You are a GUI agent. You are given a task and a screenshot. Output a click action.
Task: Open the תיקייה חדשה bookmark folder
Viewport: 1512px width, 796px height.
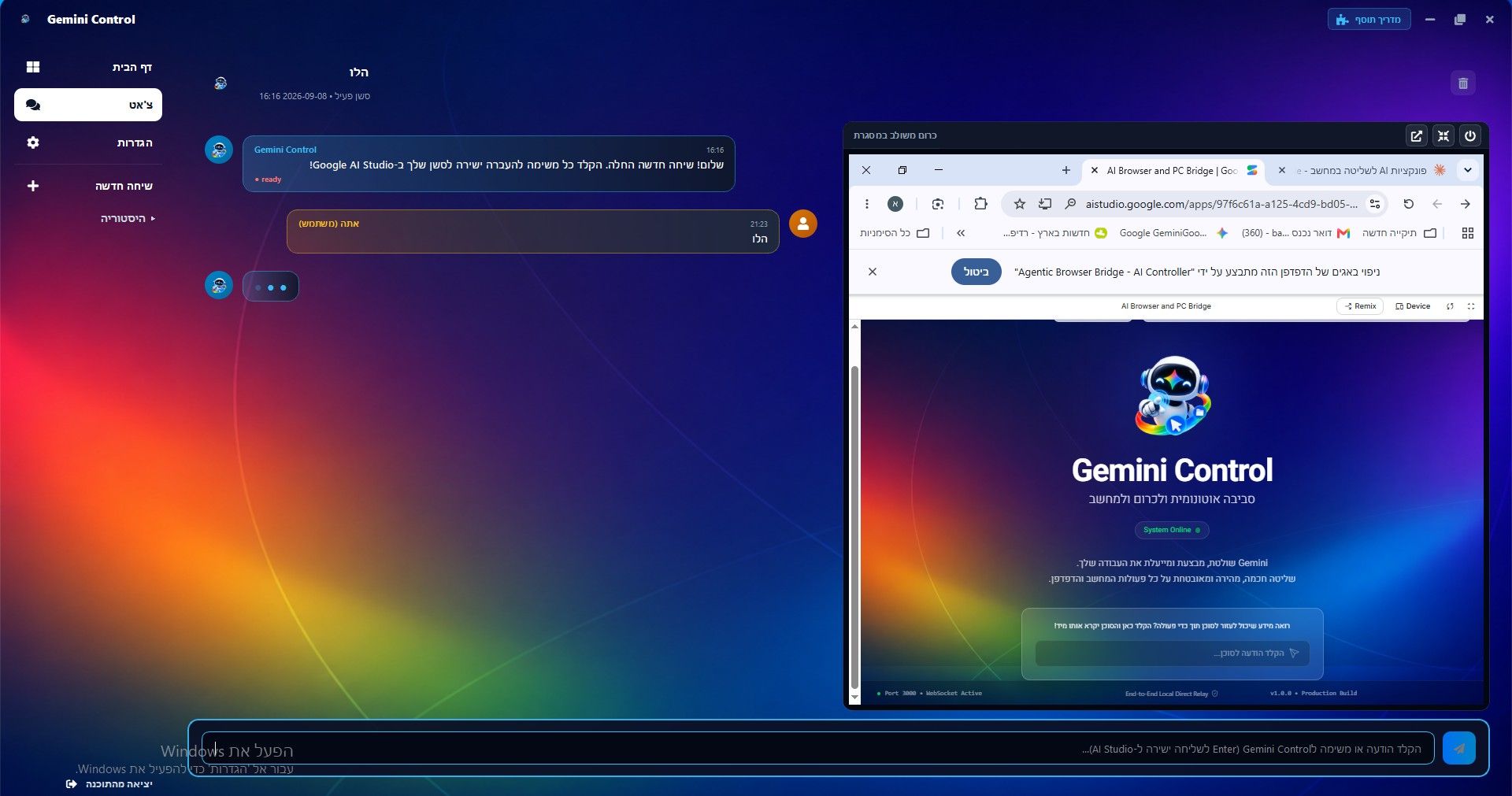(1399, 233)
